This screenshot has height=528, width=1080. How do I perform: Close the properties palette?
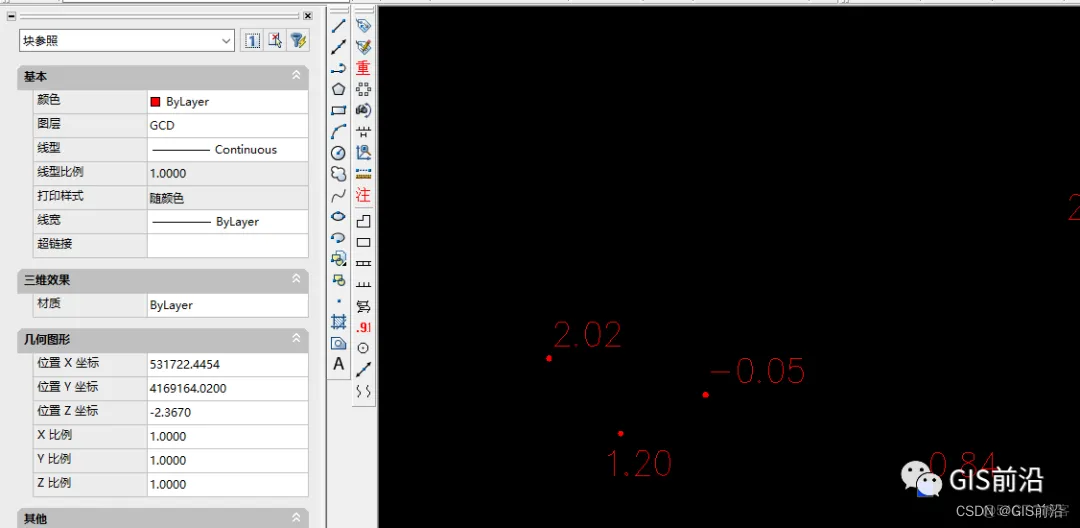pos(307,16)
